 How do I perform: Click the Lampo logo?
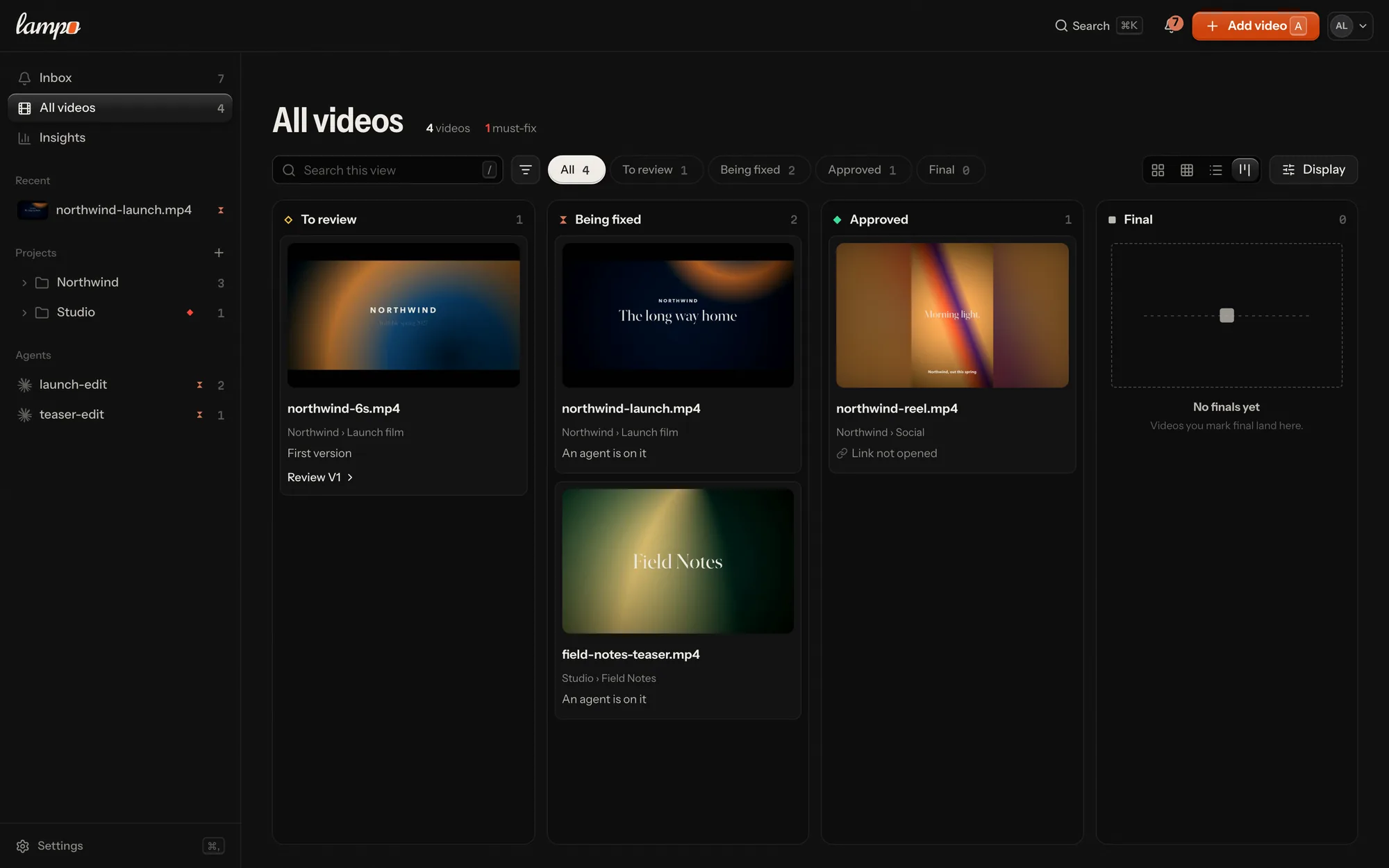click(x=48, y=26)
